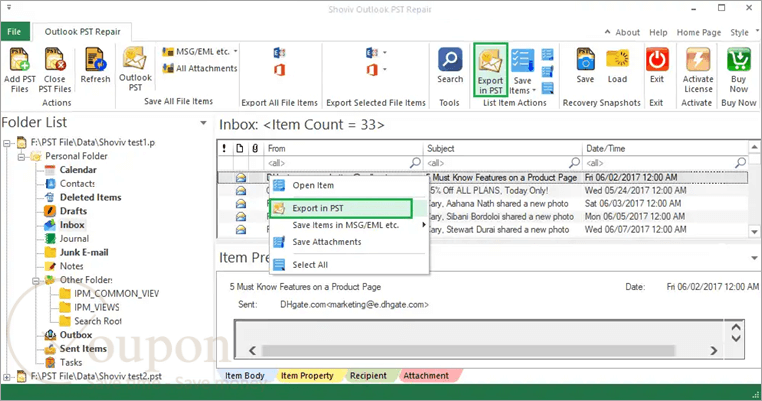Click Office 365 icon under Export All File Items
Screen dimensions: 762x401
pos(279,70)
